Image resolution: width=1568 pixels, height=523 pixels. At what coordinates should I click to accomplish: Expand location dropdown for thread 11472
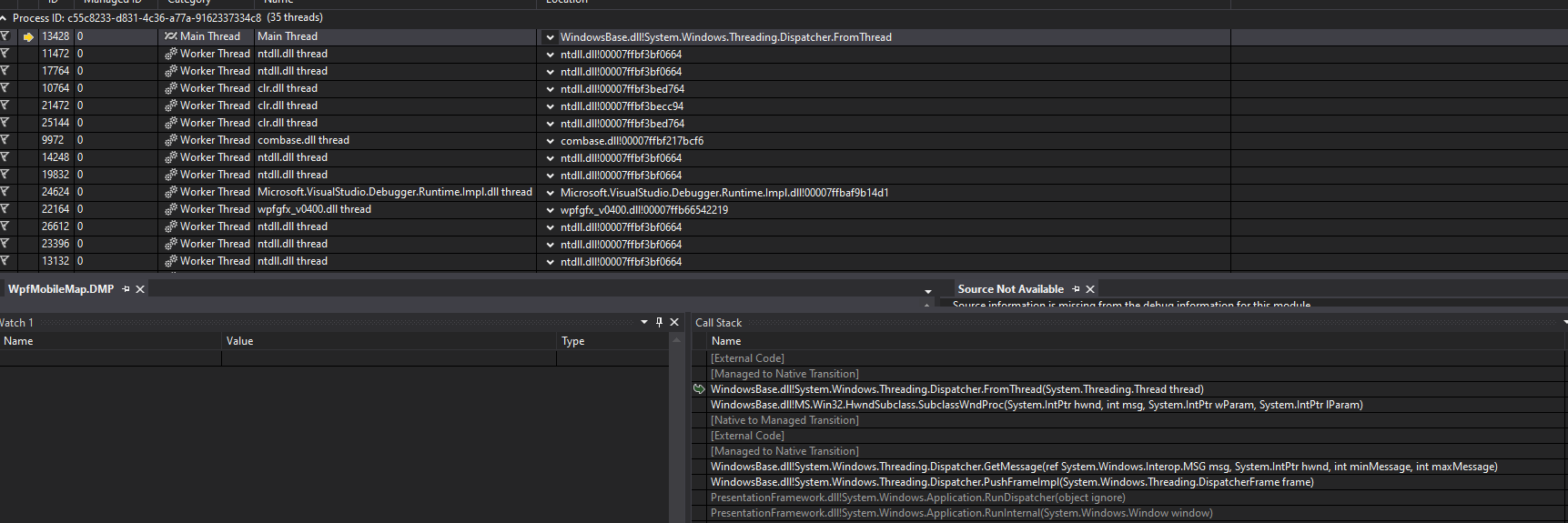(x=550, y=55)
